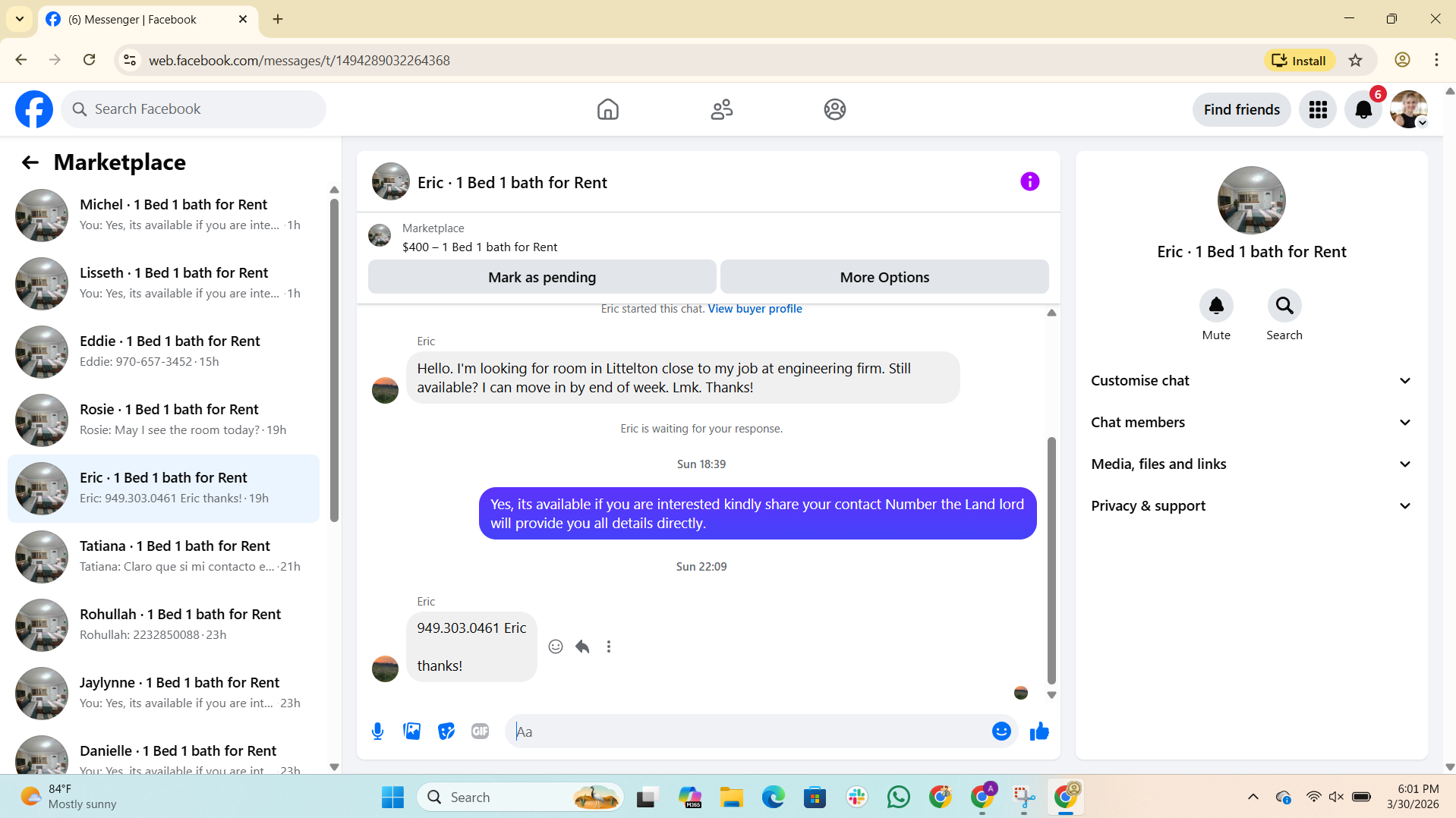
Task: Select Messenger Facebook browser tab
Action: coord(148,20)
